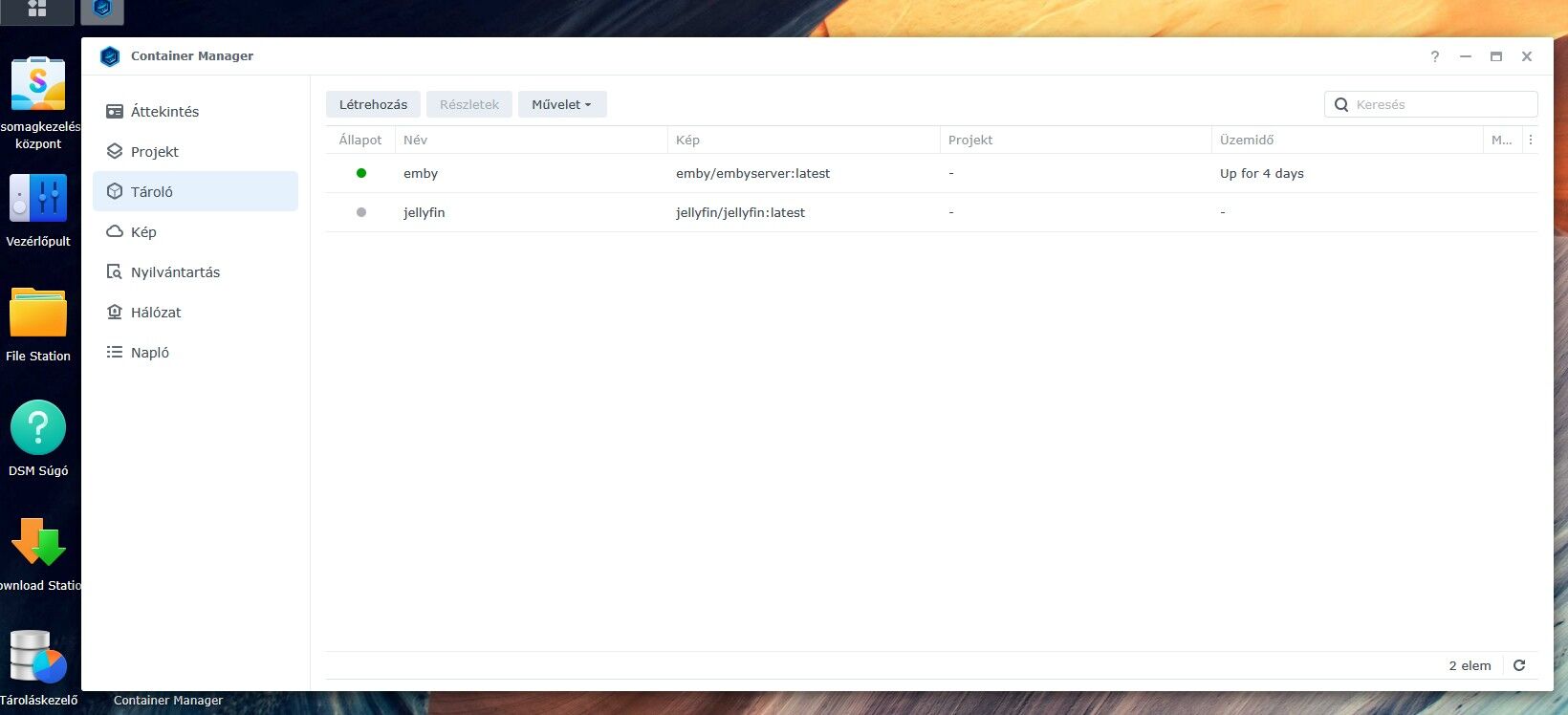This screenshot has height=715, width=1568.
Task: Click green running status dot for emby
Action: pyautogui.click(x=361, y=173)
